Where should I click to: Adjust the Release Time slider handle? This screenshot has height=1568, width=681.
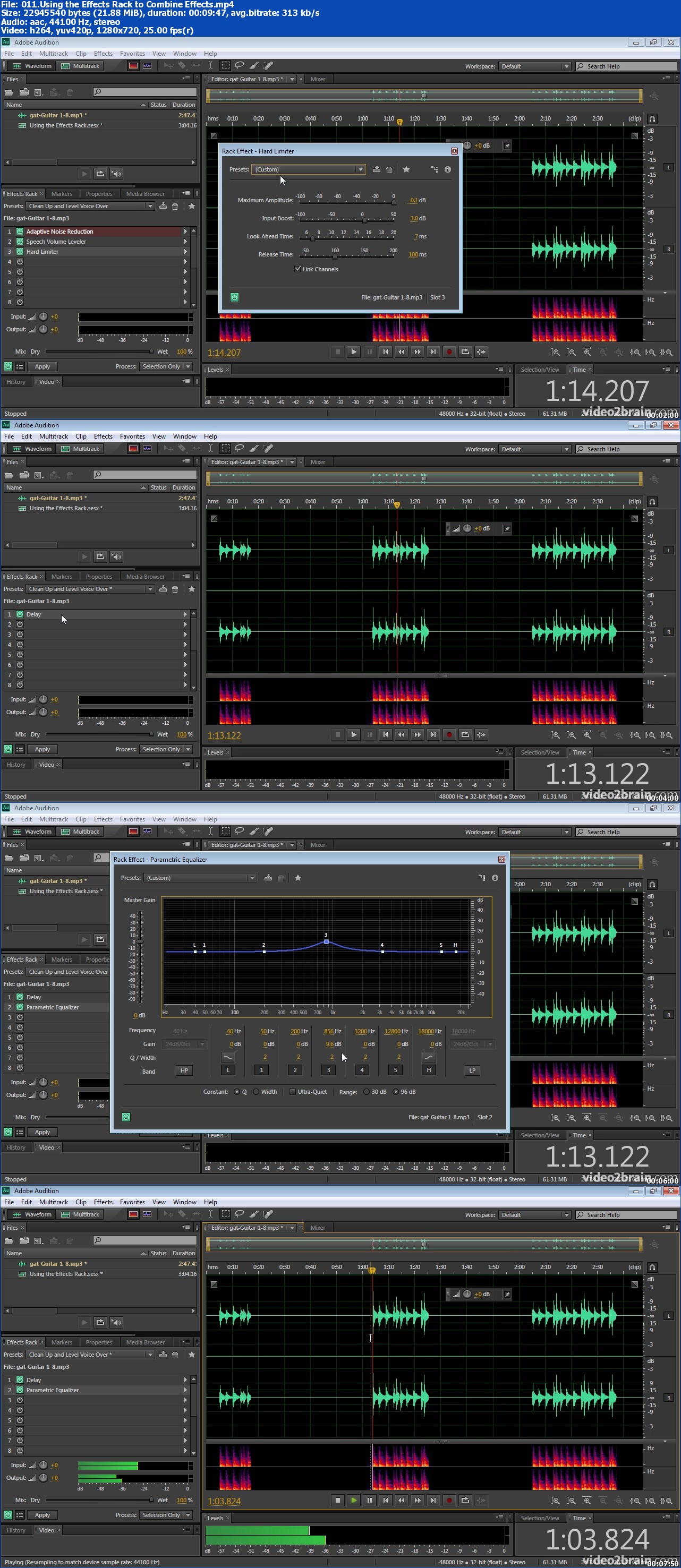click(x=335, y=256)
